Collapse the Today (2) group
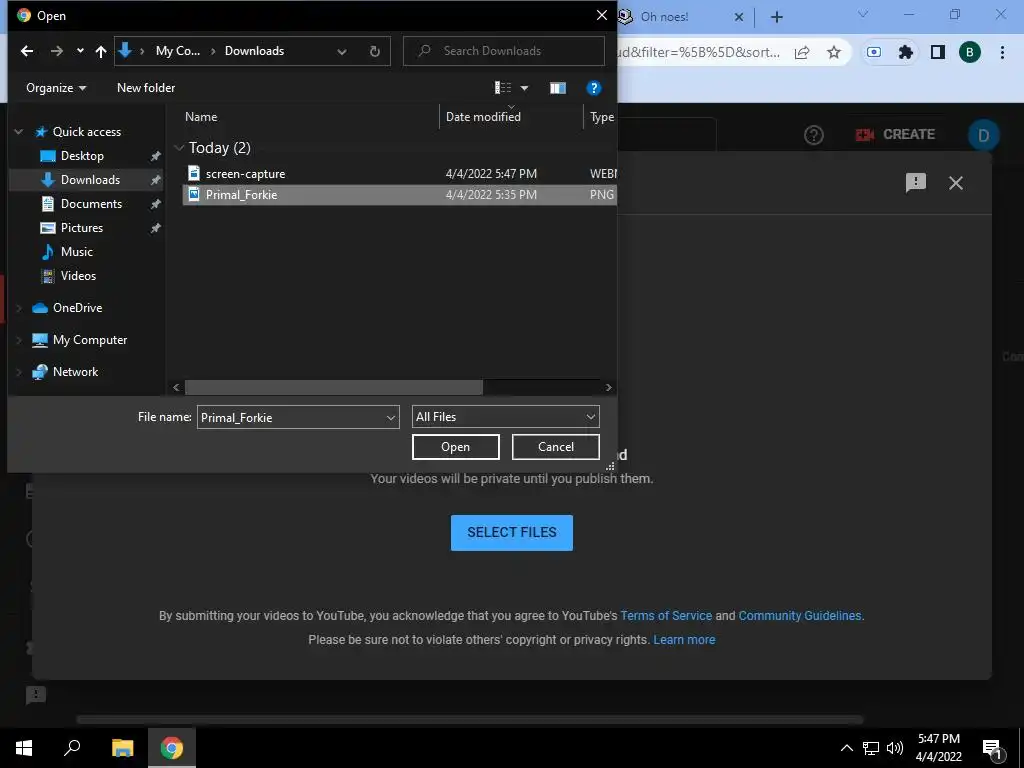 tap(179, 148)
